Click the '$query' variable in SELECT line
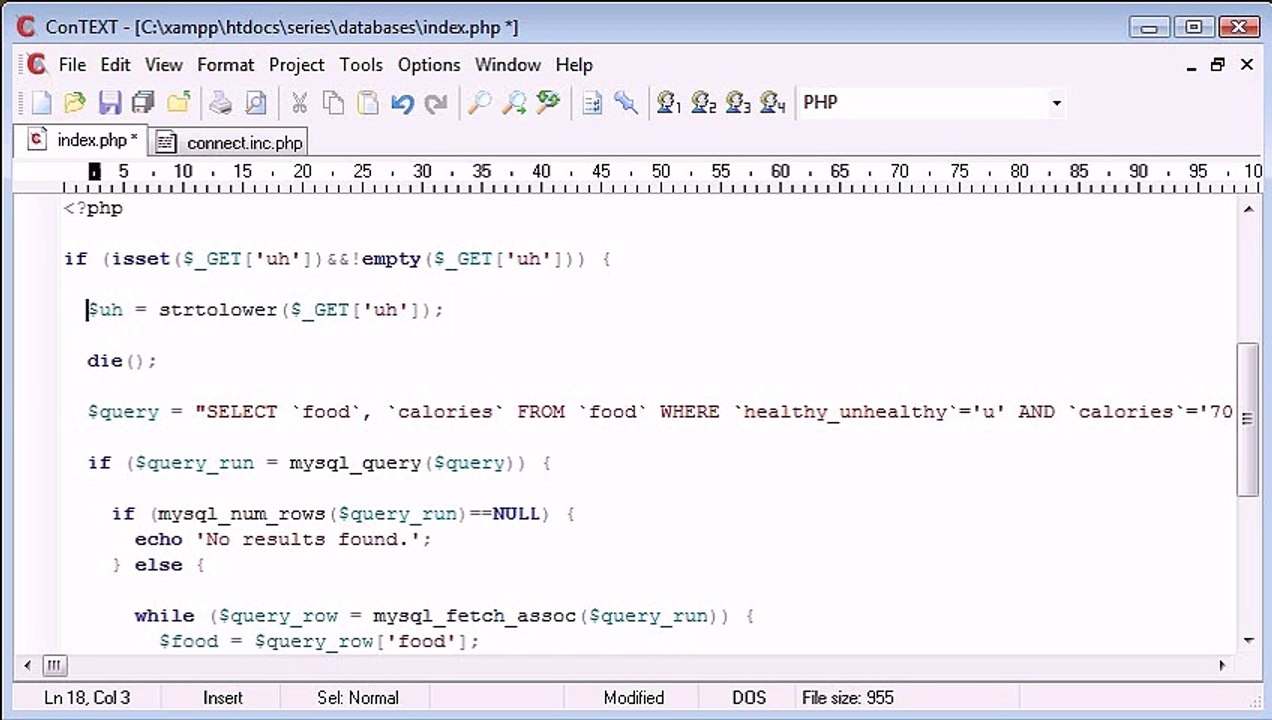 click(x=123, y=411)
